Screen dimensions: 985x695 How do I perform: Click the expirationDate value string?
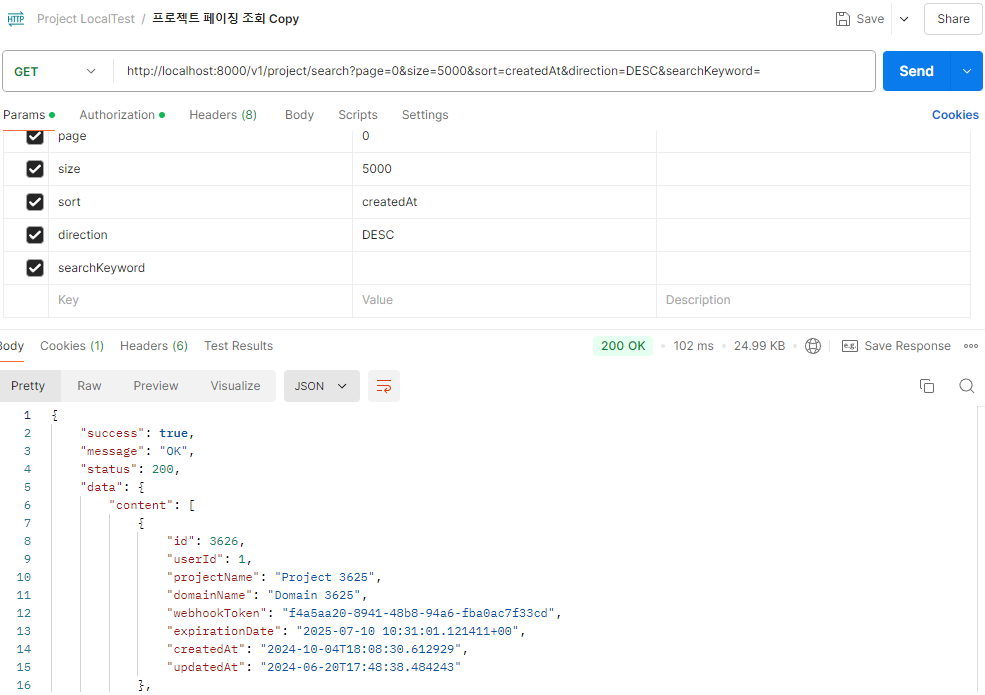tap(407, 631)
